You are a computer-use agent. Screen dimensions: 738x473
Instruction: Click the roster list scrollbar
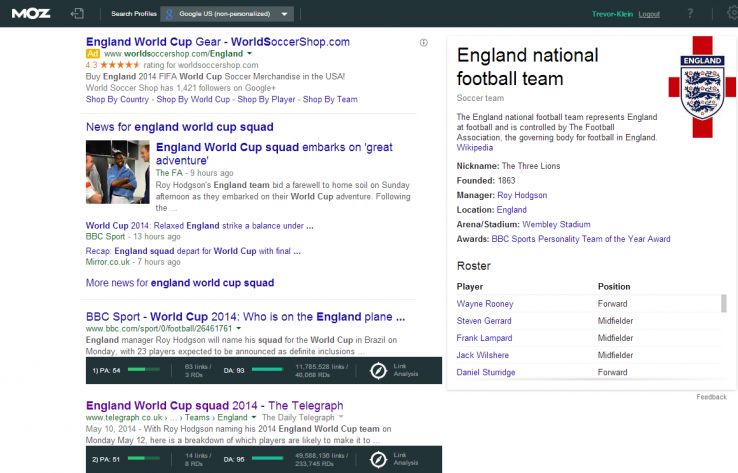pos(724,304)
